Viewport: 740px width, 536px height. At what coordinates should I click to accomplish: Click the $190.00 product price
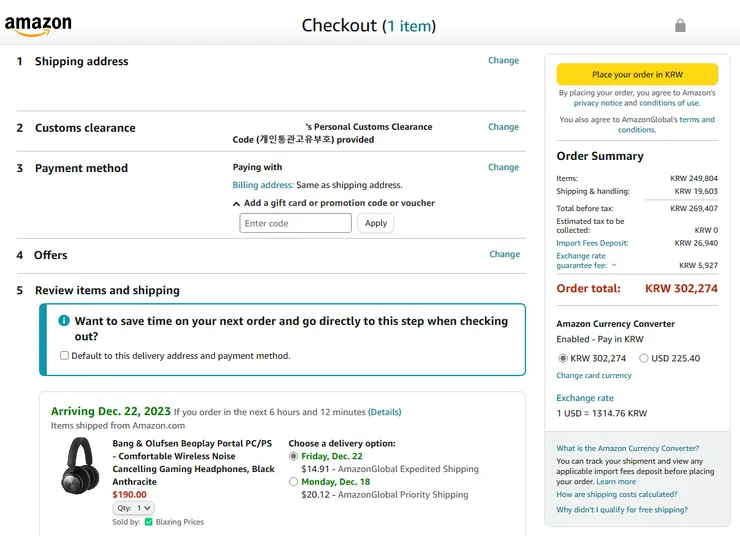pos(129,494)
